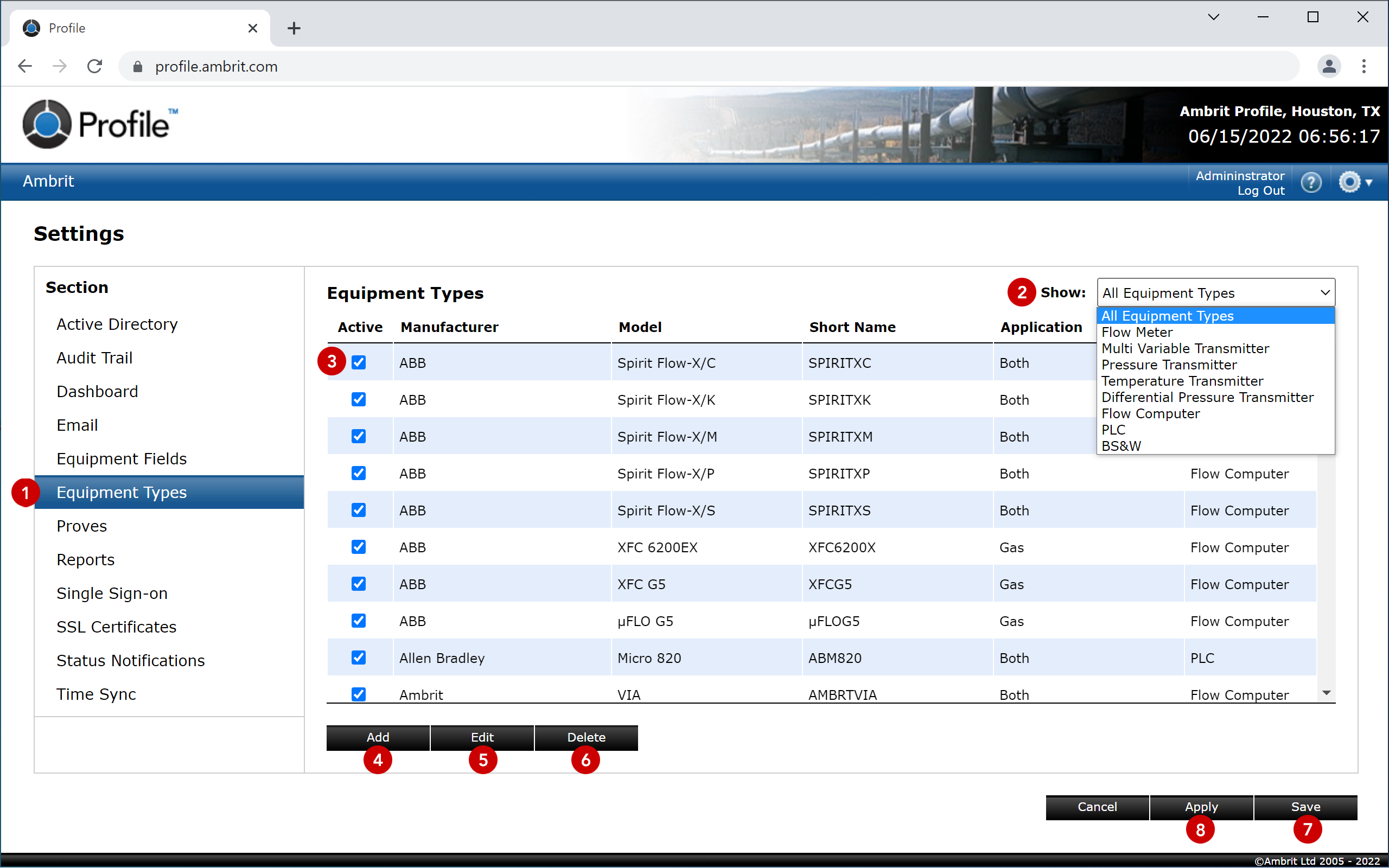Select the XFC6200X short name cell
Image resolution: width=1389 pixels, height=868 pixels.
point(897,547)
